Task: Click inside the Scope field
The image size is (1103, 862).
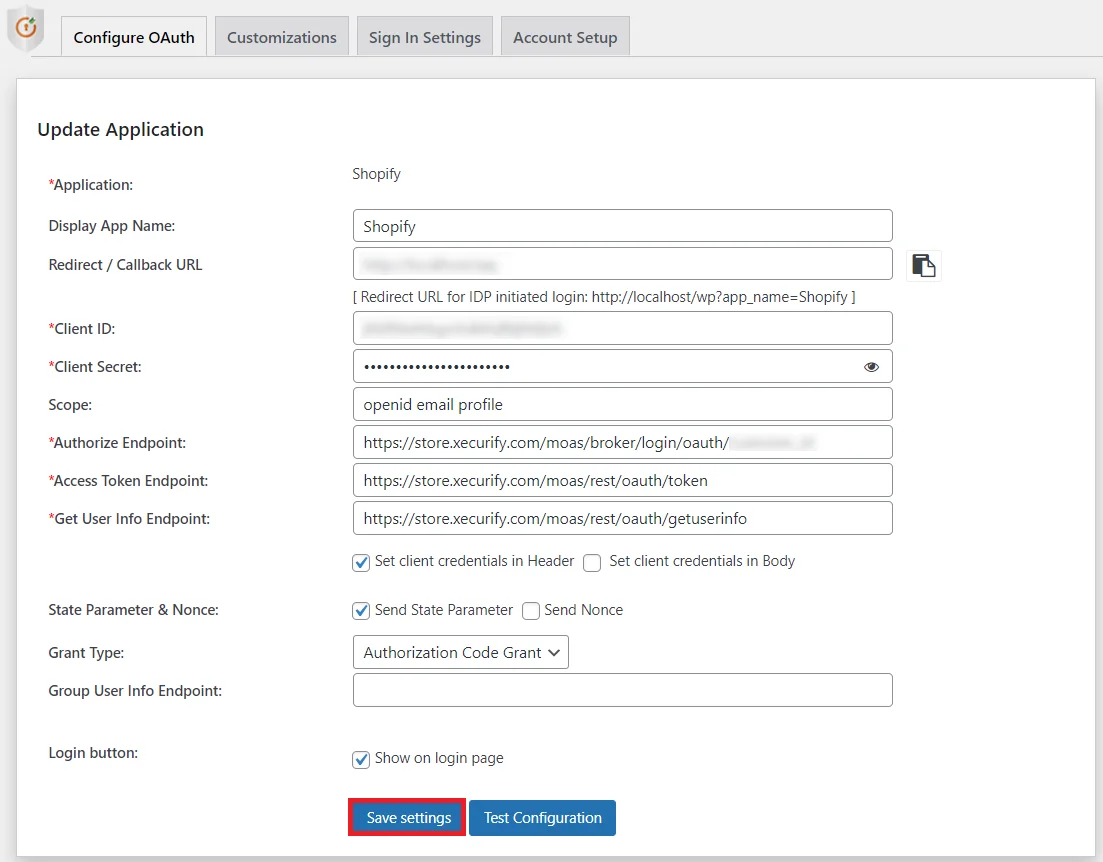Action: click(x=622, y=404)
